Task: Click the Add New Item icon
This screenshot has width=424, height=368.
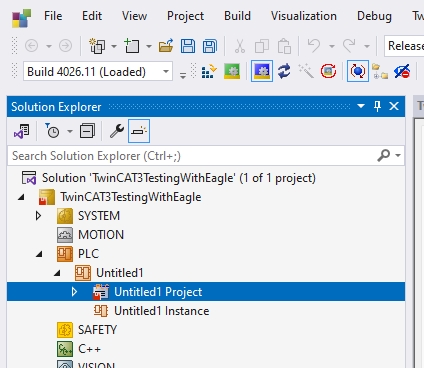Action: (132, 46)
